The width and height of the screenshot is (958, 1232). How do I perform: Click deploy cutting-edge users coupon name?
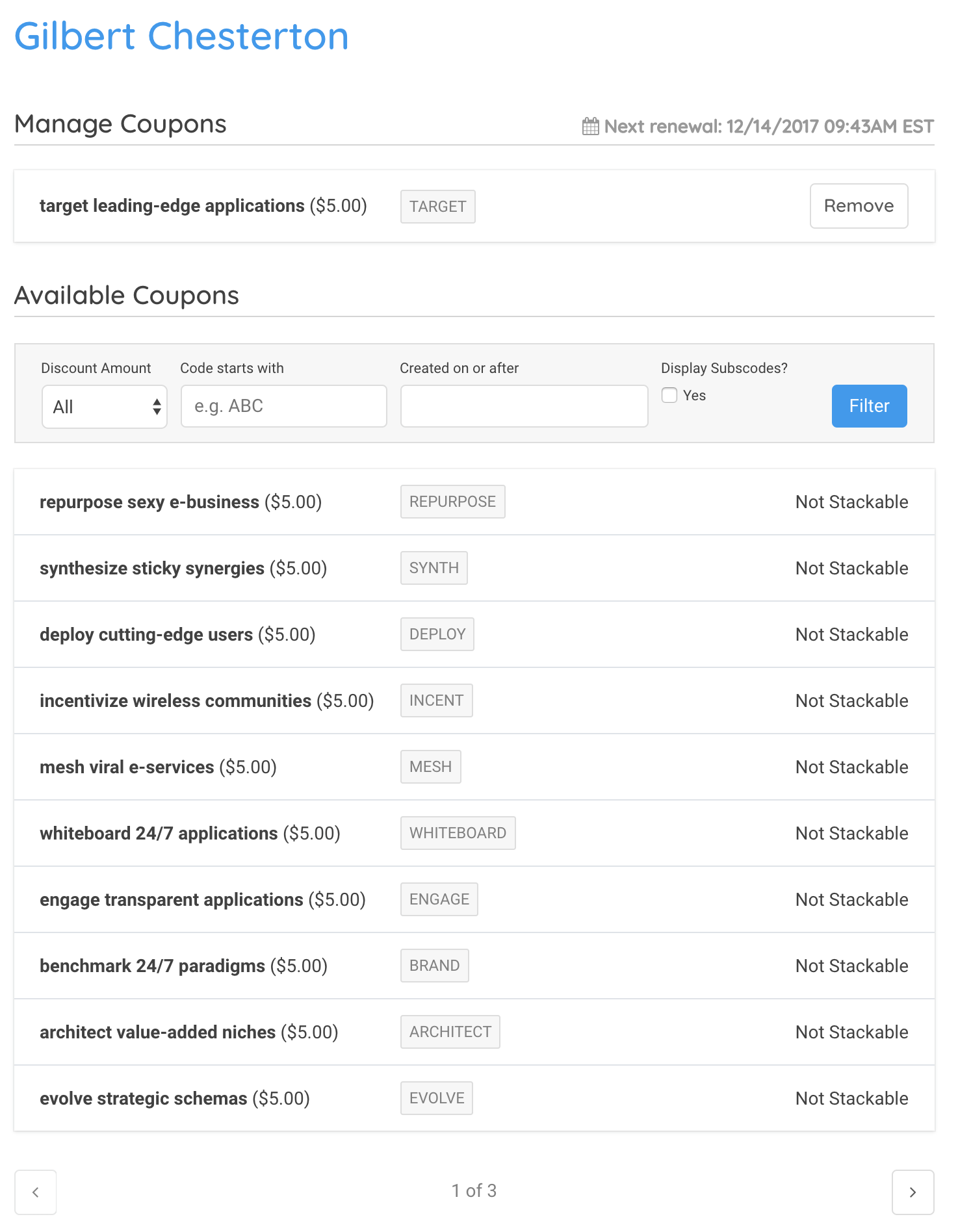click(x=146, y=635)
